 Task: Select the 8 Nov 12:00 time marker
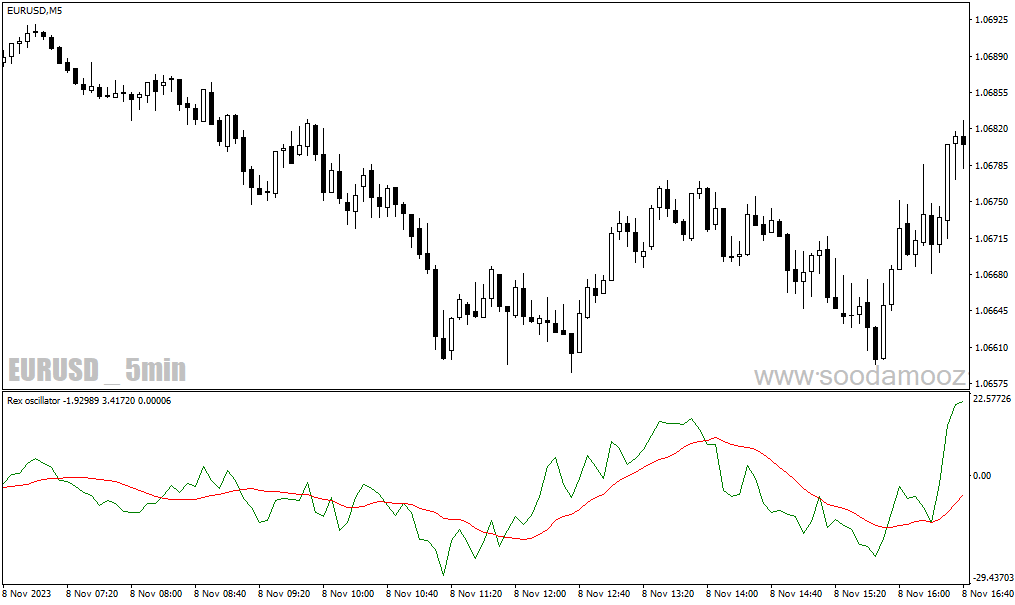click(541, 593)
